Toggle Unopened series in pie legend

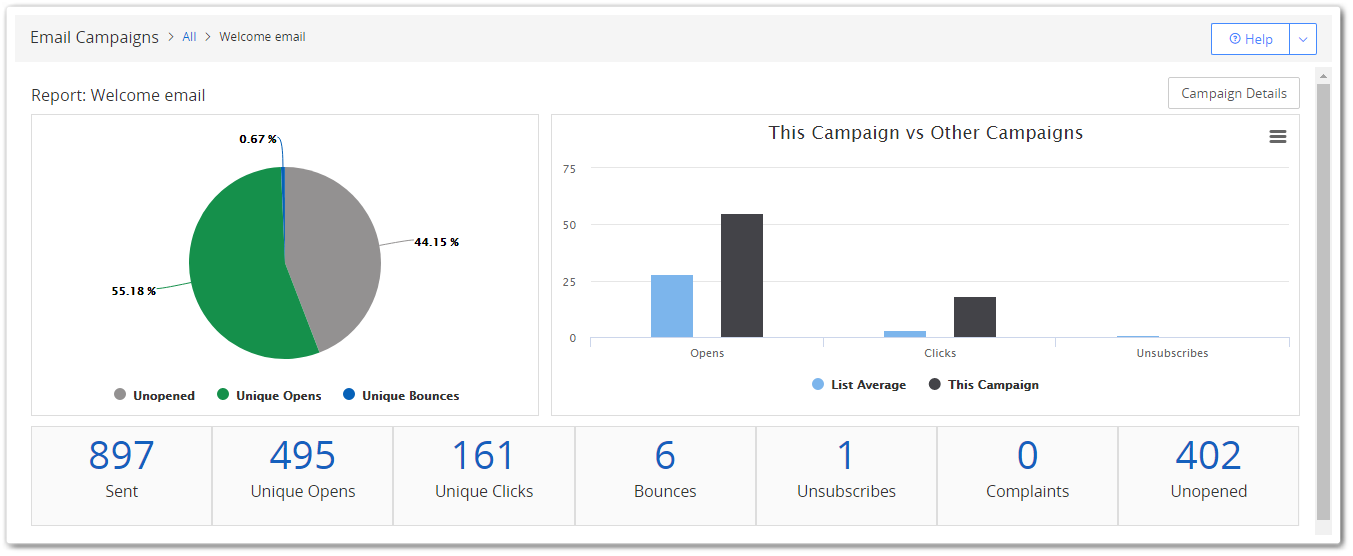click(x=154, y=396)
